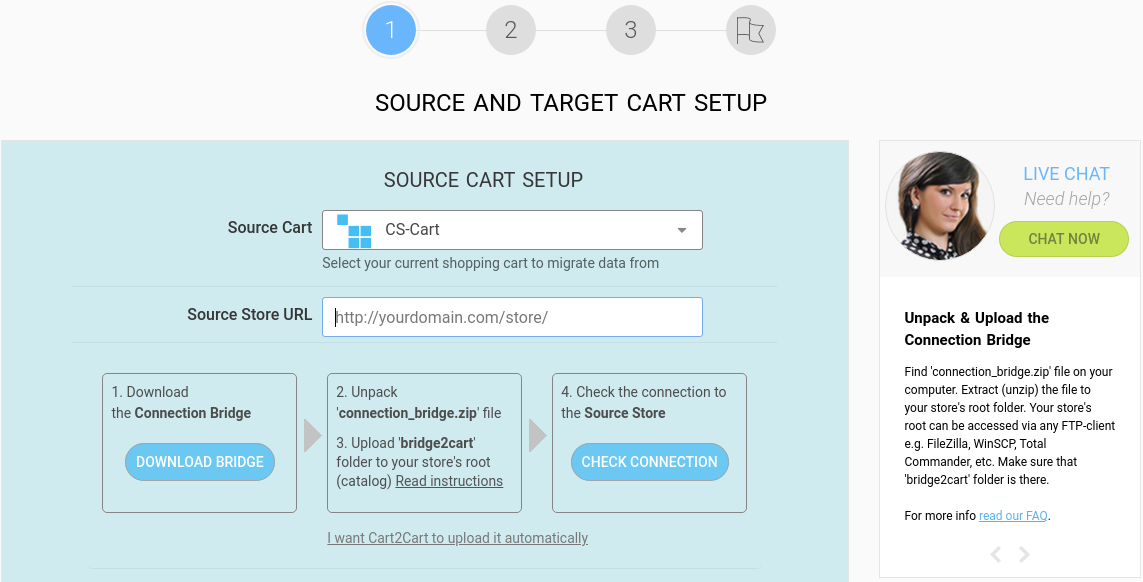1143x582 pixels.
Task: Go to the step 3 wizard circle
Action: tap(631, 31)
